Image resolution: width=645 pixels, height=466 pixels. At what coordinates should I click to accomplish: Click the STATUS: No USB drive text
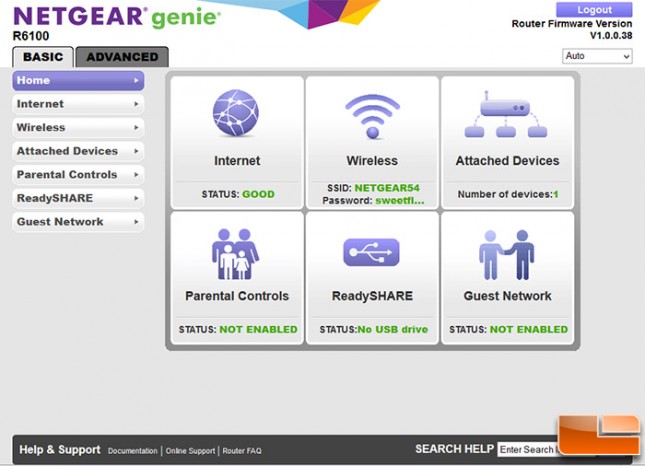point(374,329)
